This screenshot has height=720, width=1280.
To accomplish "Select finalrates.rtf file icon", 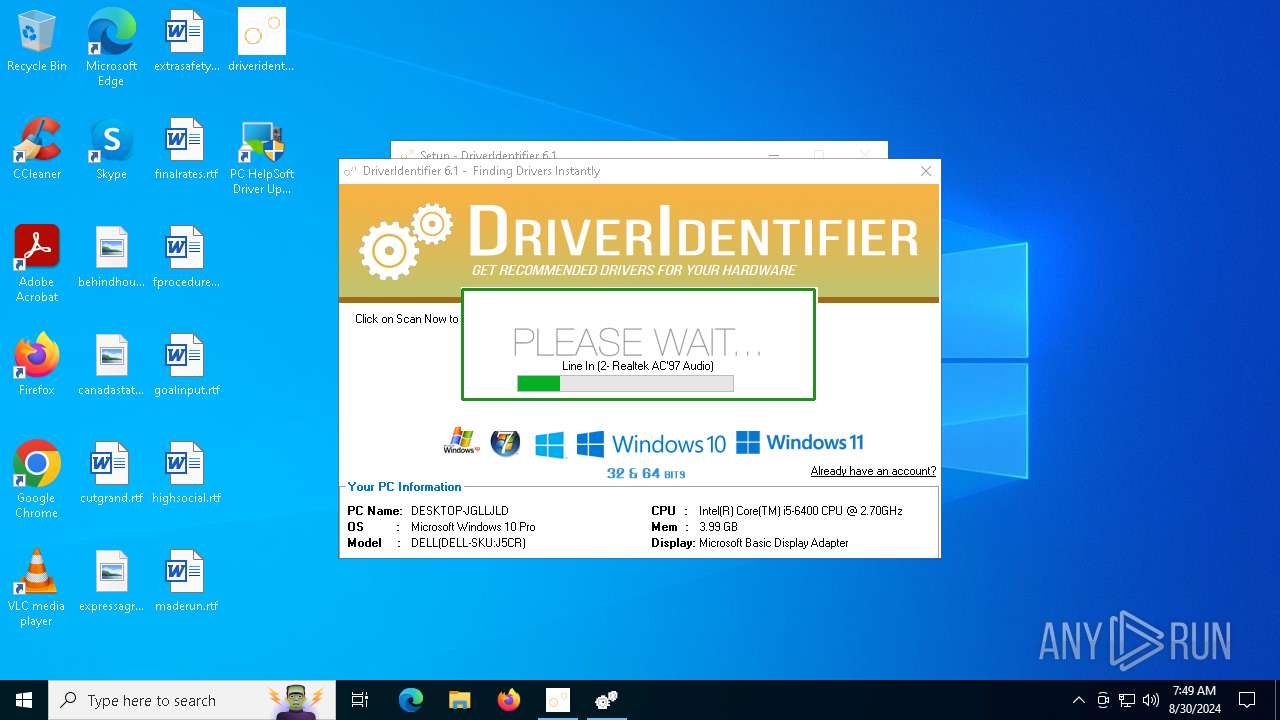I will [x=186, y=150].
